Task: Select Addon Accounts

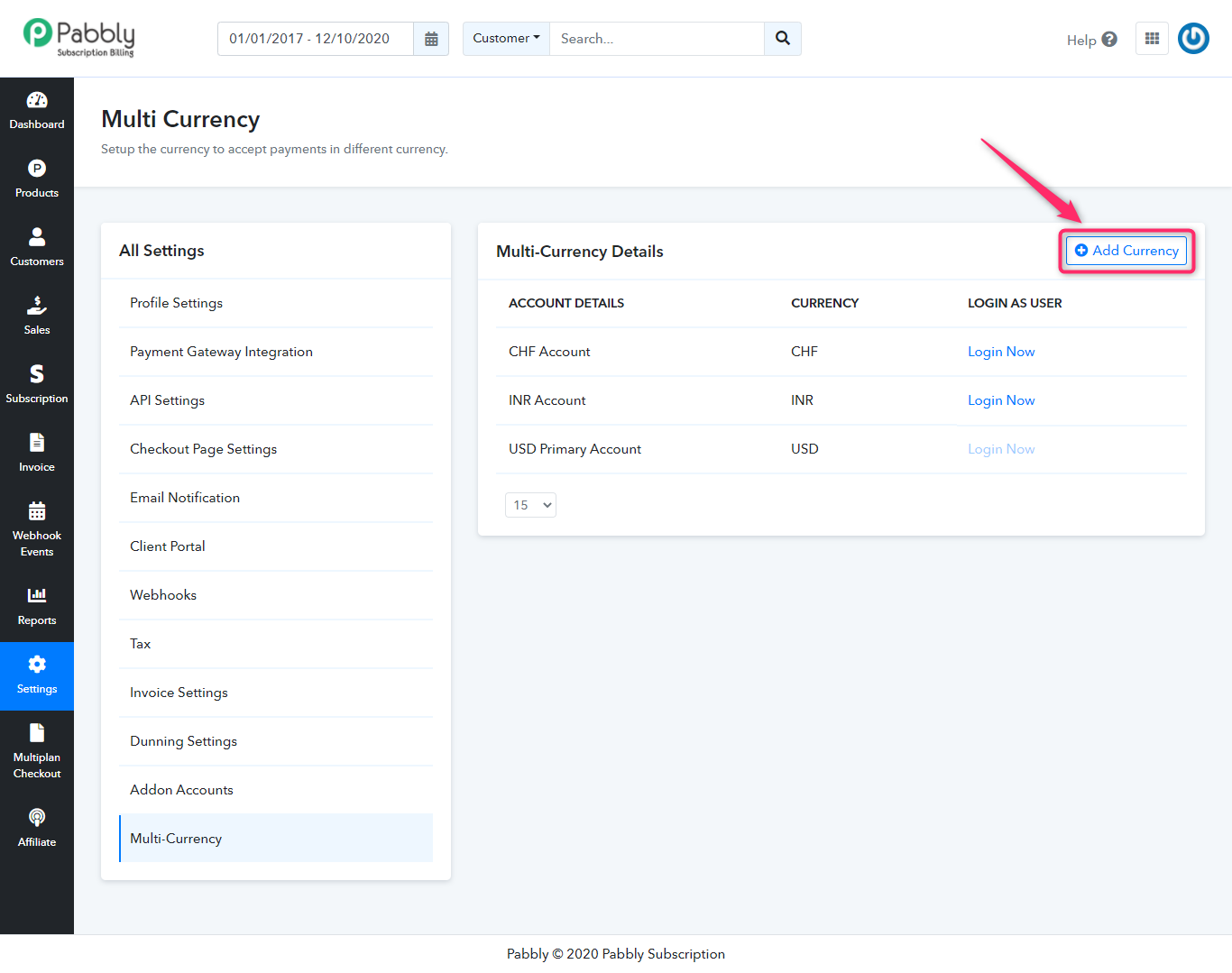Action: click(x=276, y=790)
